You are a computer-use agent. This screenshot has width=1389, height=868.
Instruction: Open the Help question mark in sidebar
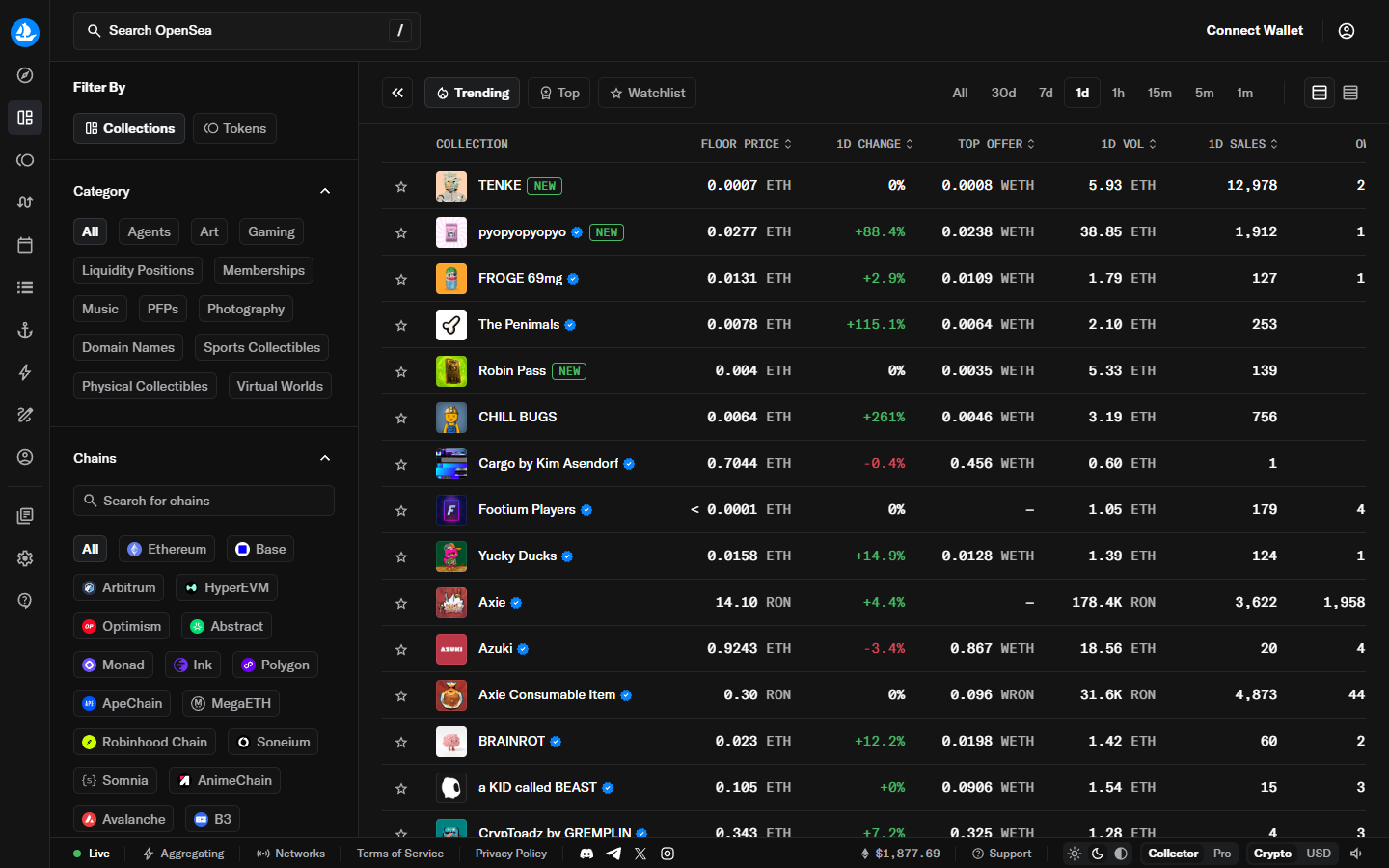pyautogui.click(x=25, y=601)
